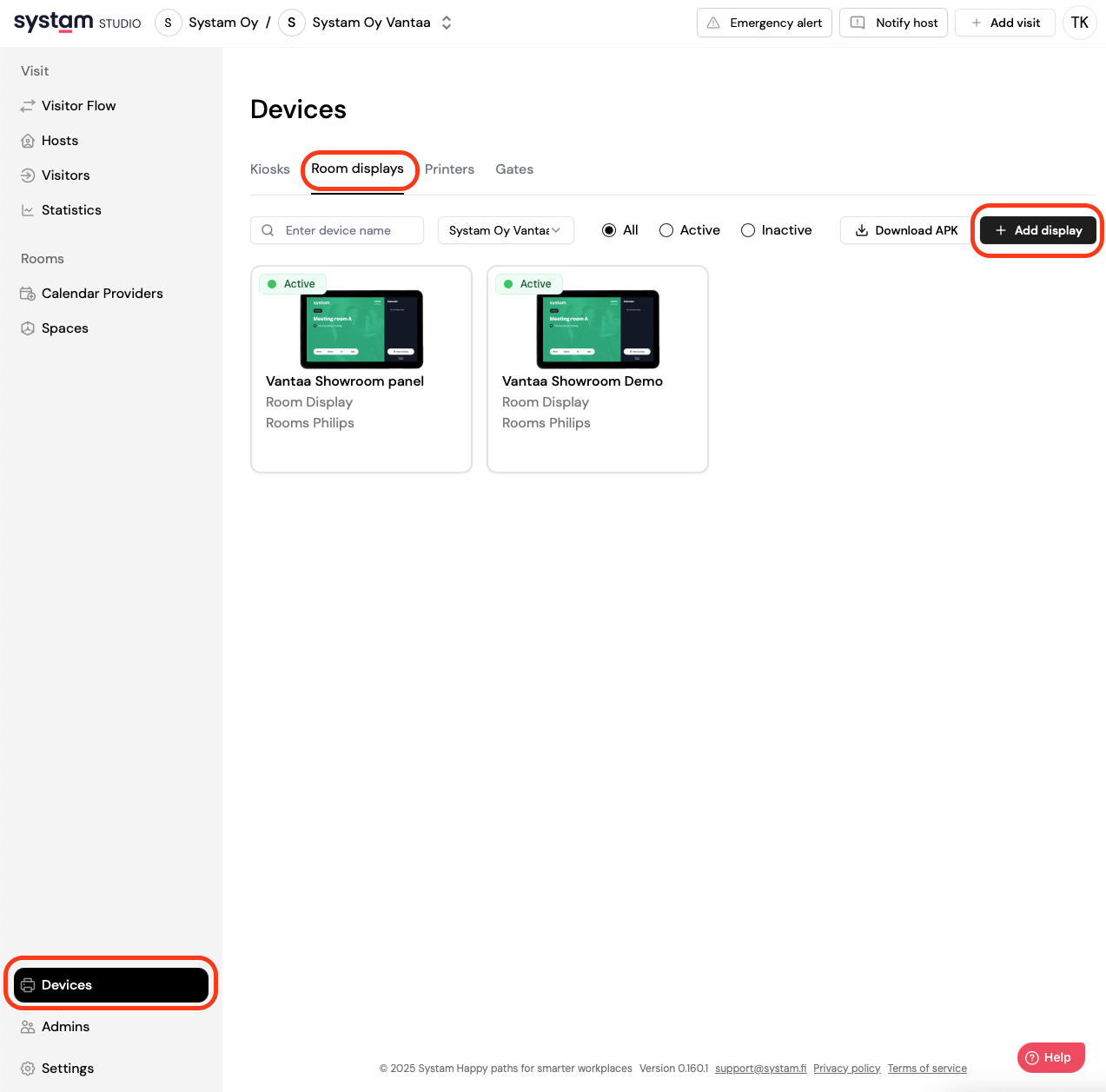This screenshot has height=1092, width=1106.
Task: Click the Add visit button
Action: 1005,23
